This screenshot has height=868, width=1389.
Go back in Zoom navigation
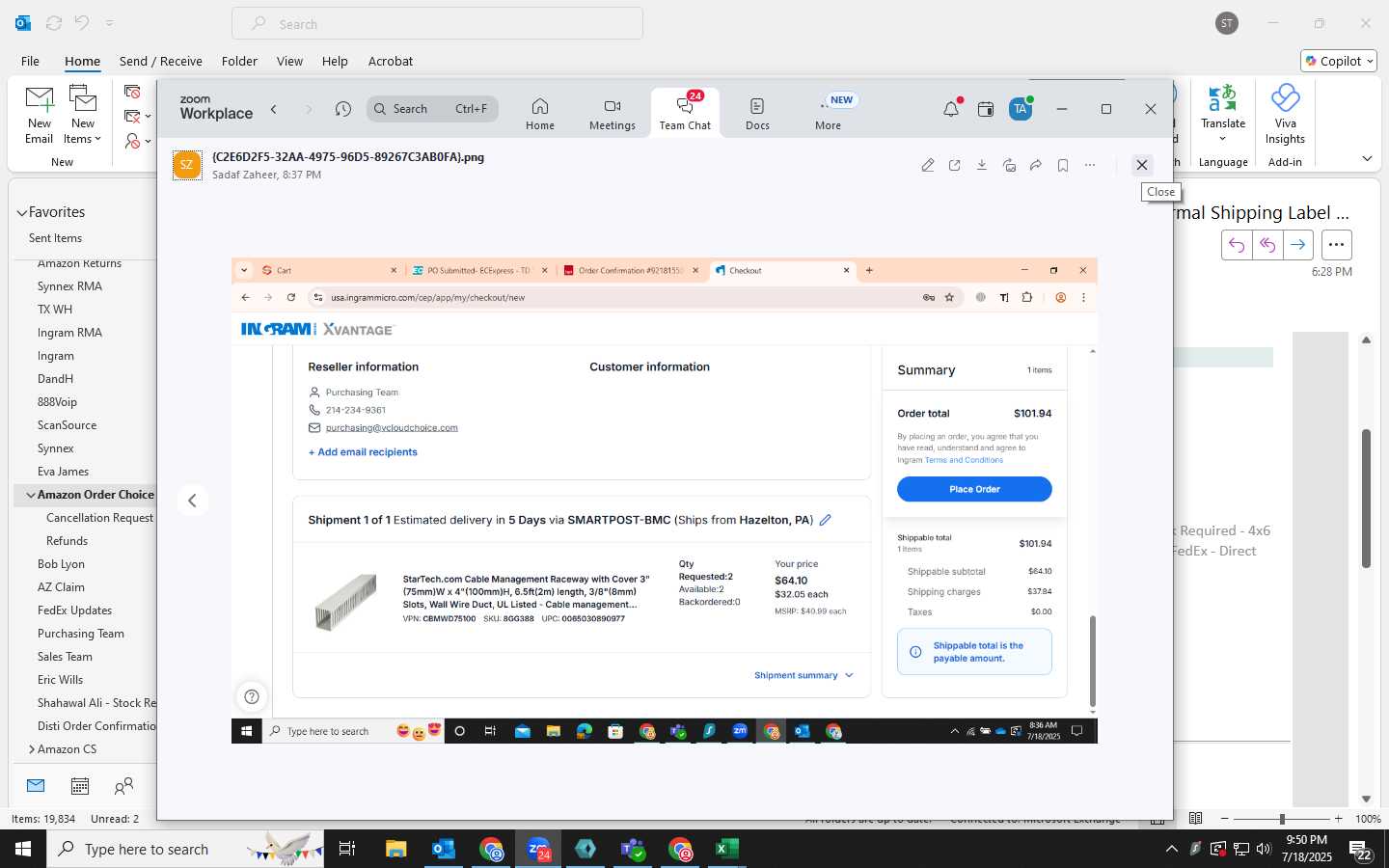[274, 109]
